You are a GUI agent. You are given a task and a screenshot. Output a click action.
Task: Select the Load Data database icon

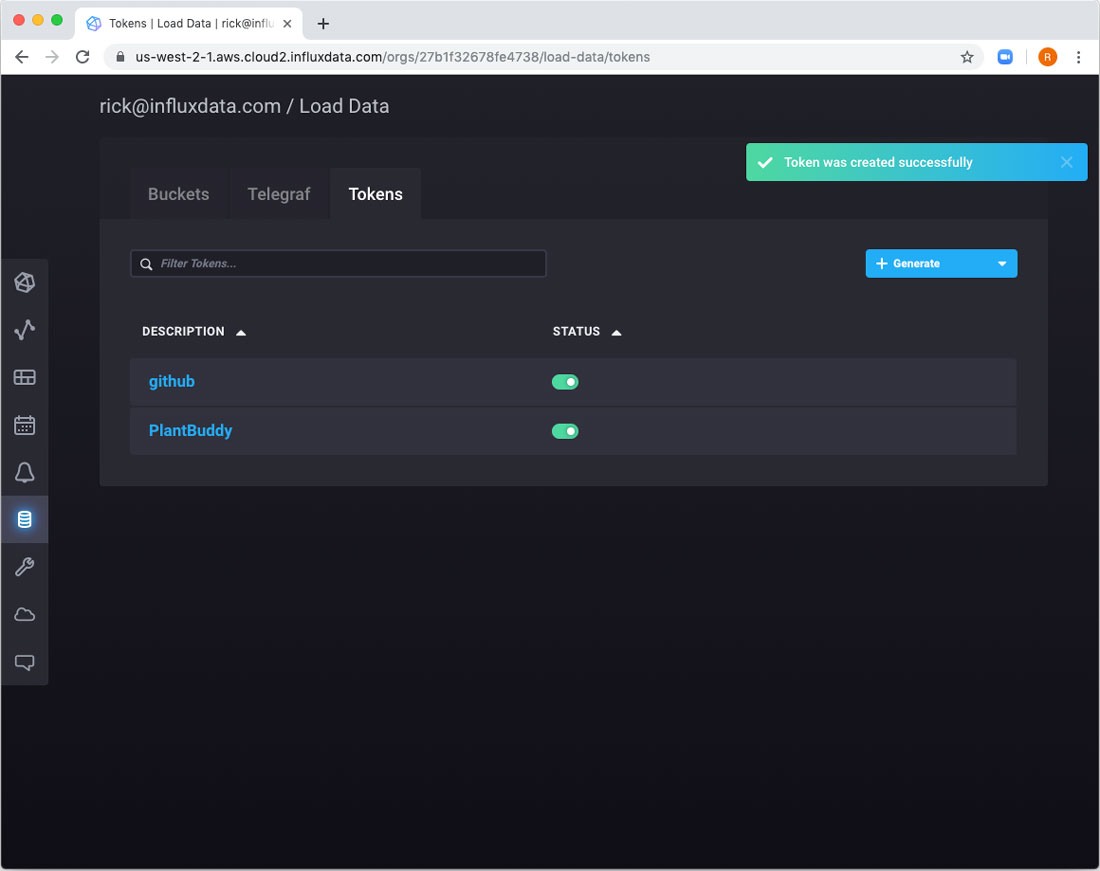(x=25, y=519)
